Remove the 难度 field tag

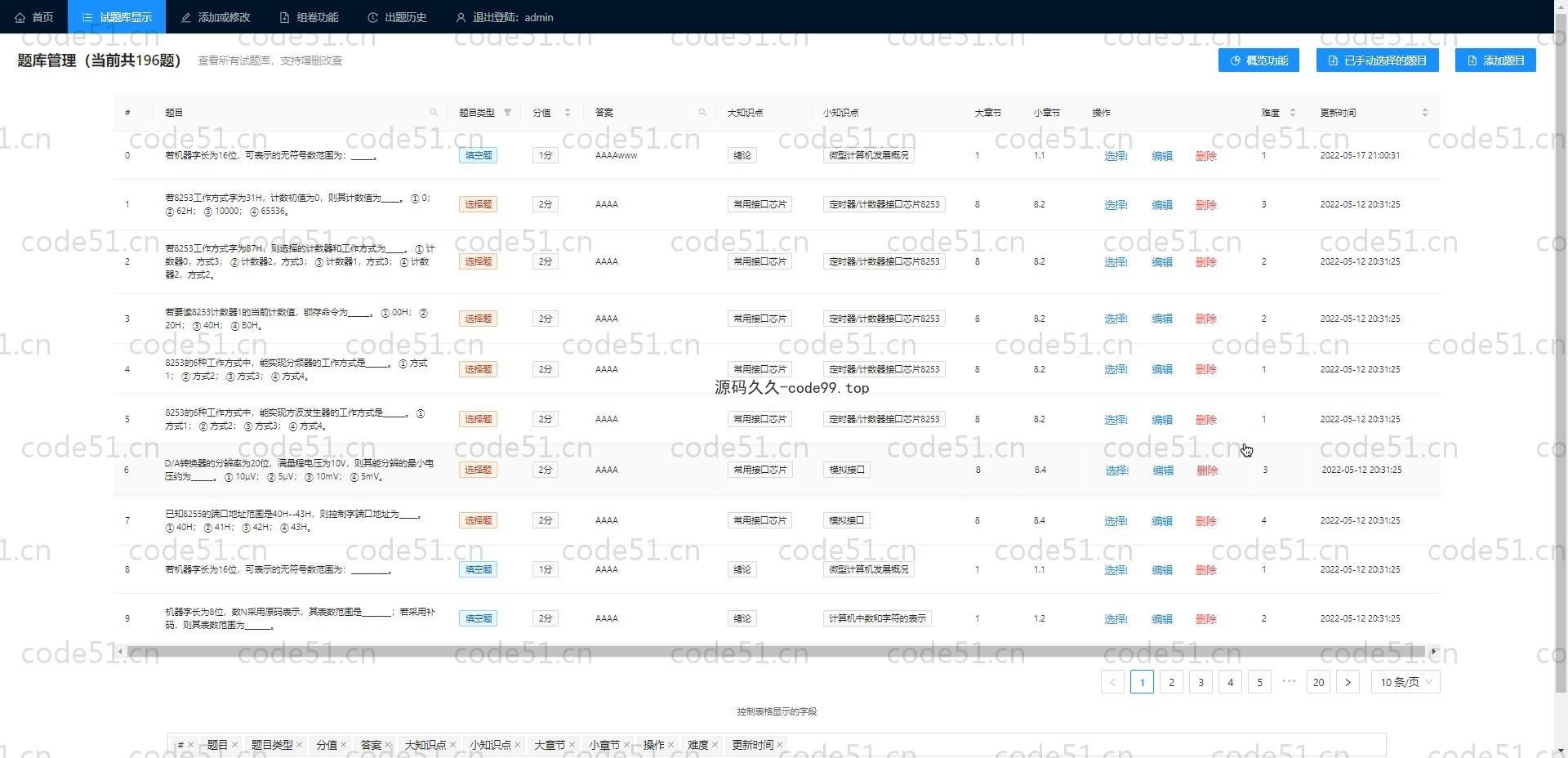coord(715,745)
